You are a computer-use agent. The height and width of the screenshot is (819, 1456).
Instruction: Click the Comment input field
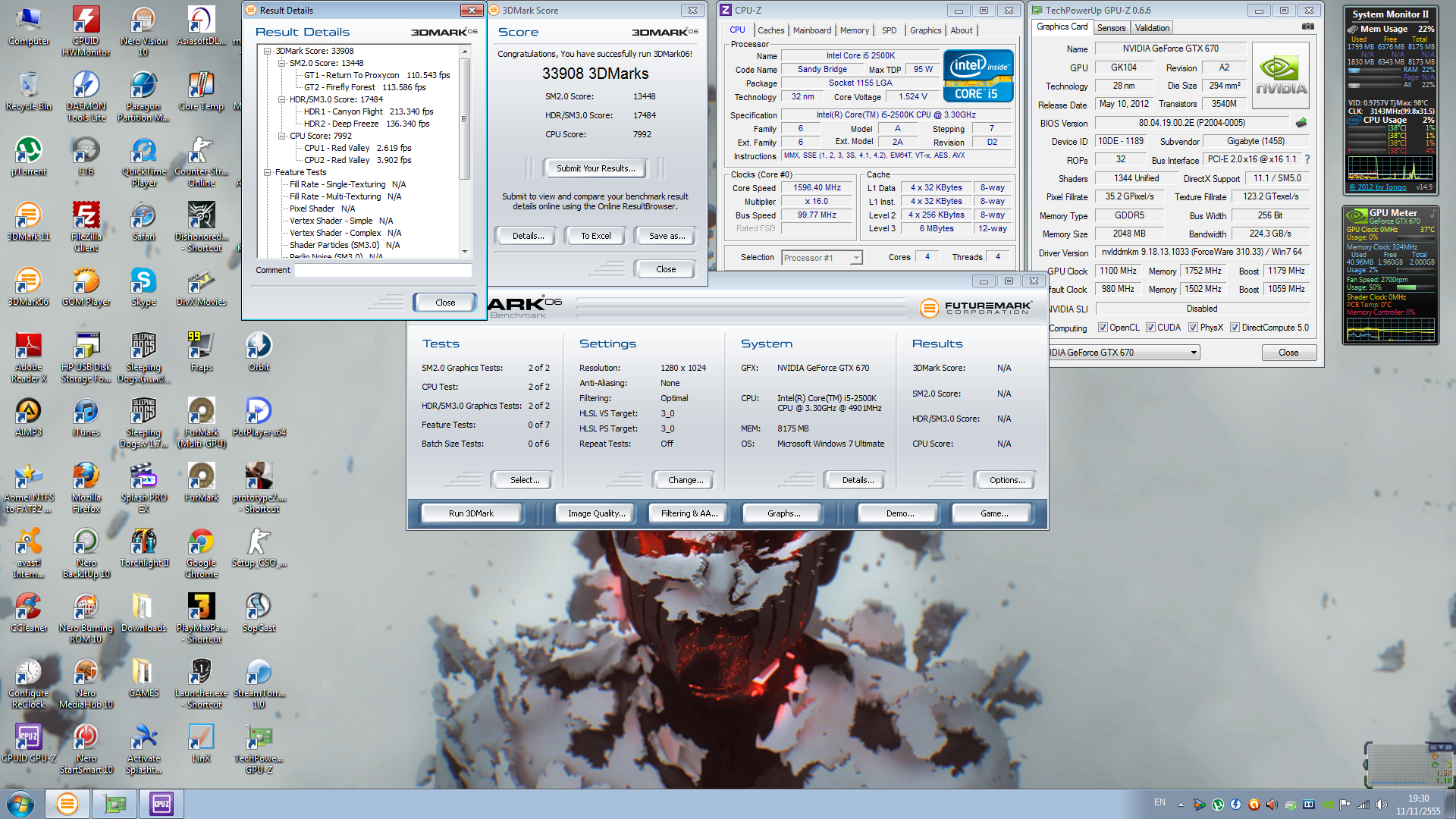pyautogui.click(x=383, y=270)
